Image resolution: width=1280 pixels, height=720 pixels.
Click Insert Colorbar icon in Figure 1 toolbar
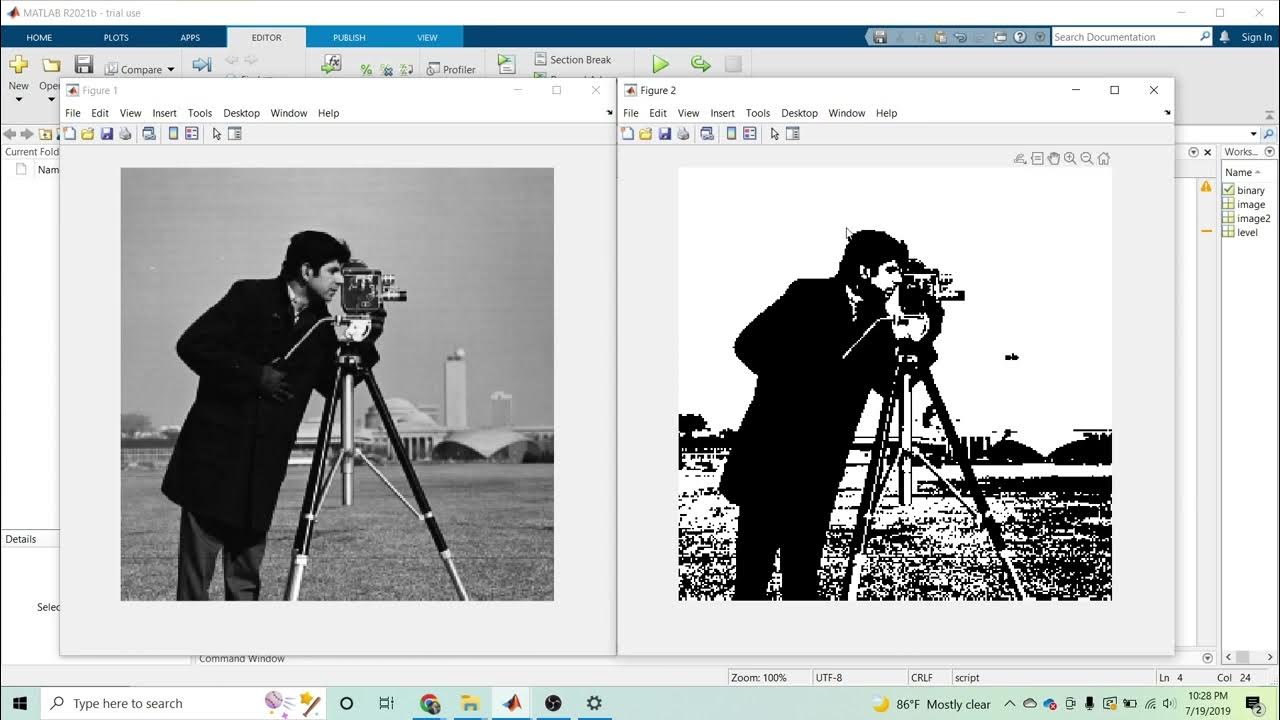pyautogui.click(x=173, y=134)
